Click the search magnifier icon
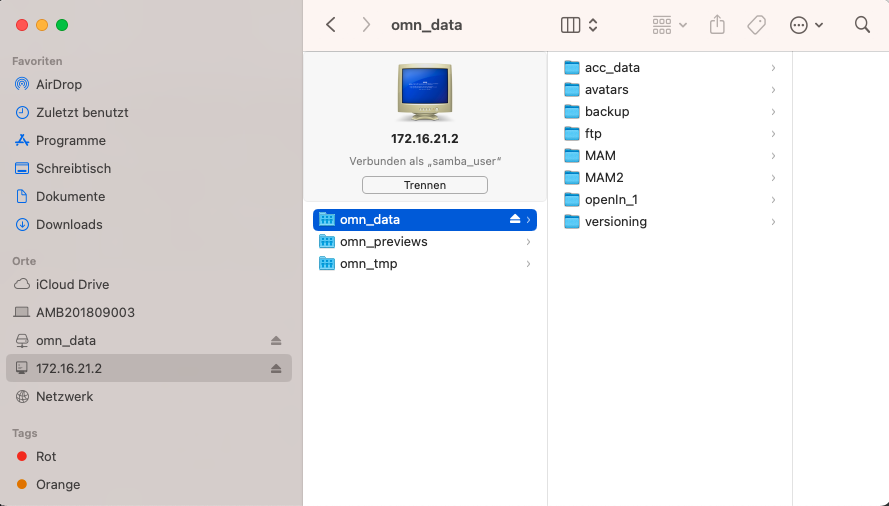 862,24
